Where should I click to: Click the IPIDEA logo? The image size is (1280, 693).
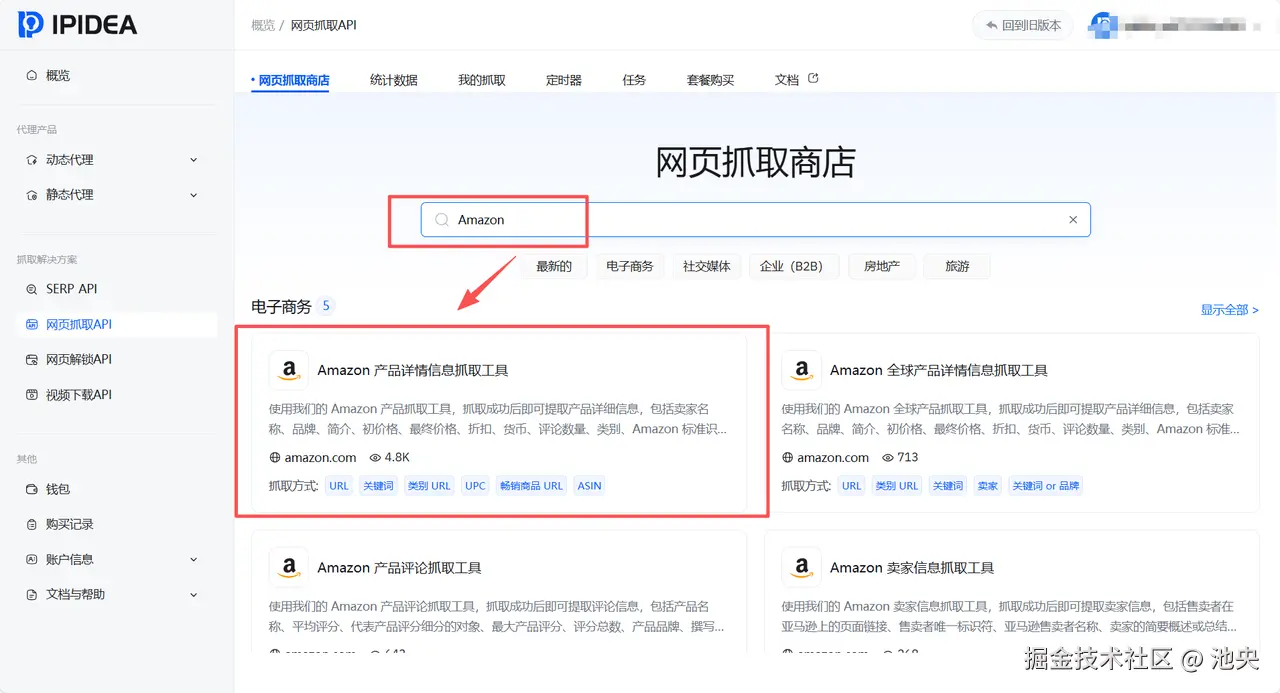77,25
